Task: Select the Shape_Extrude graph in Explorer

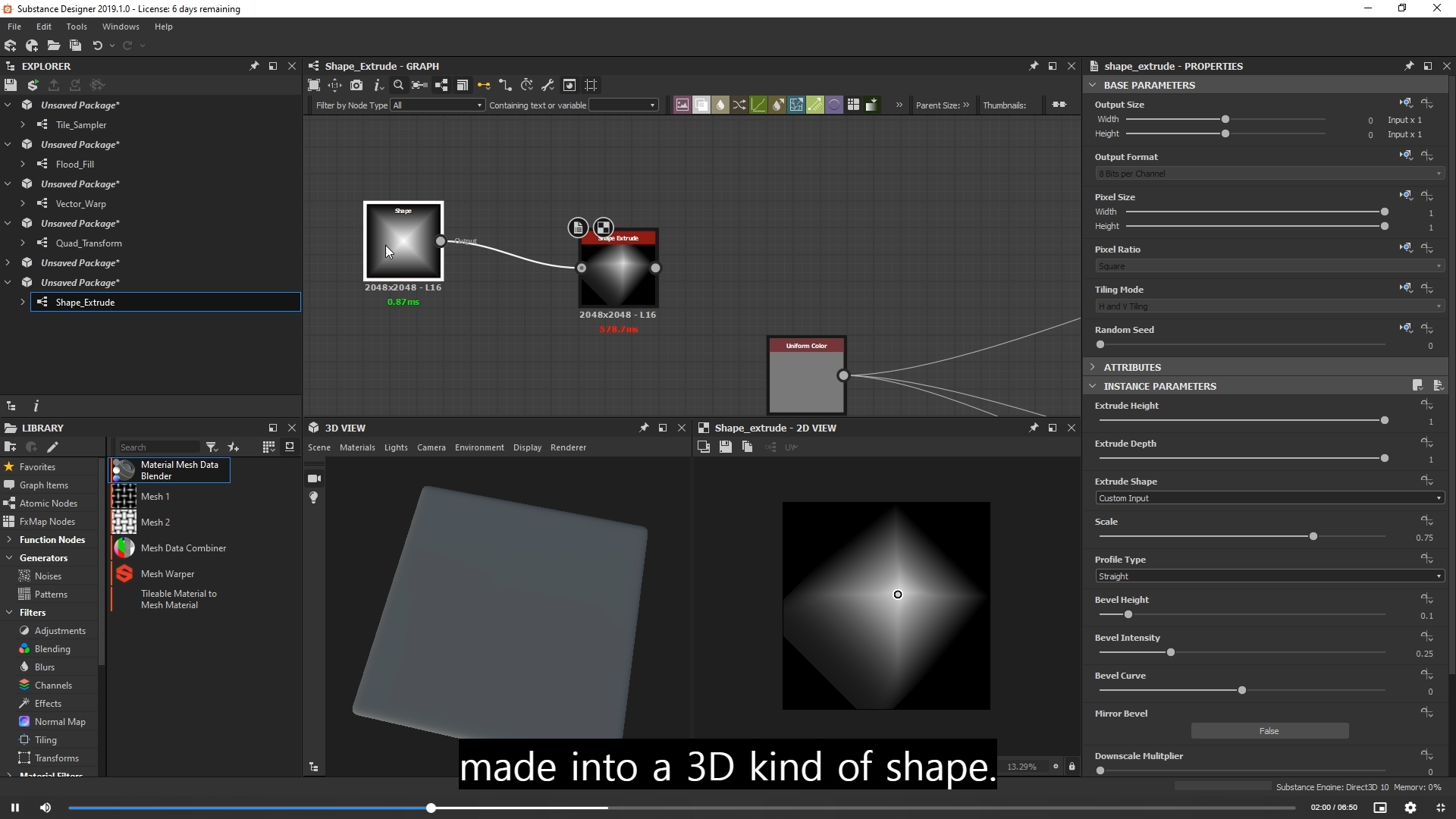Action: click(85, 303)
